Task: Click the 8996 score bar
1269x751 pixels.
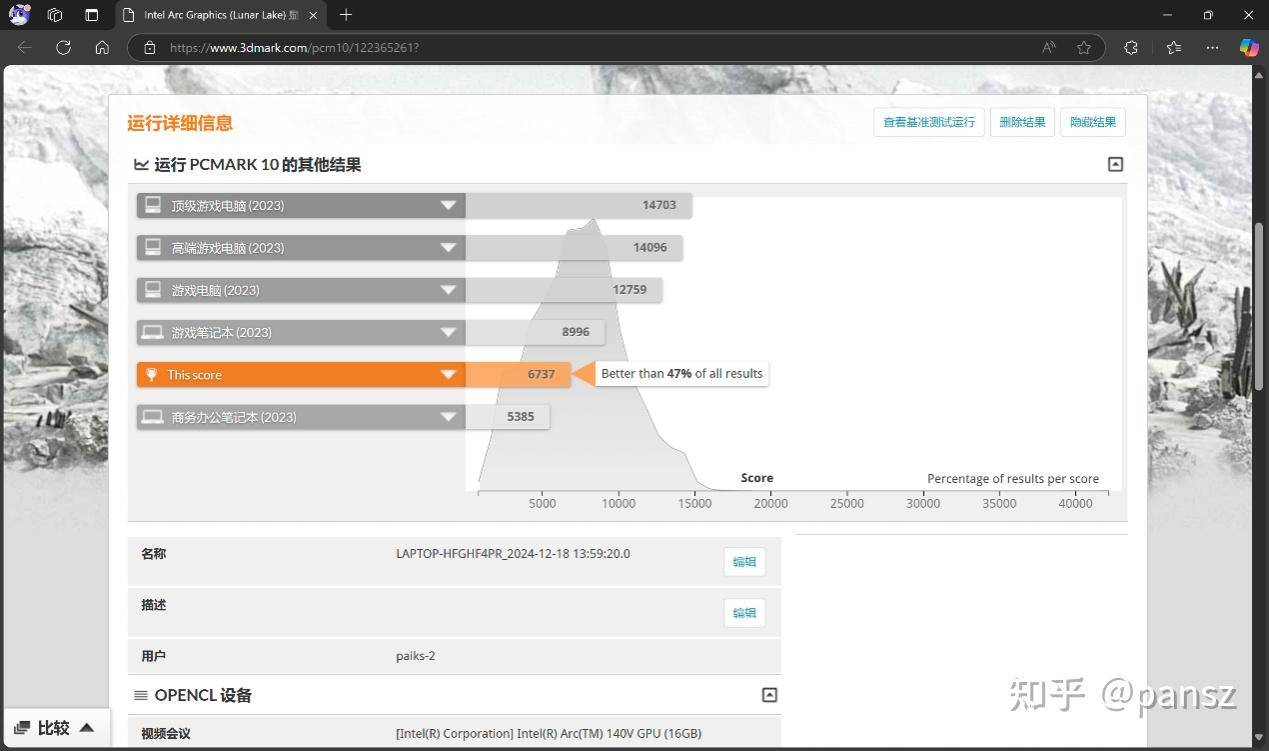Action: click(535, 332)
